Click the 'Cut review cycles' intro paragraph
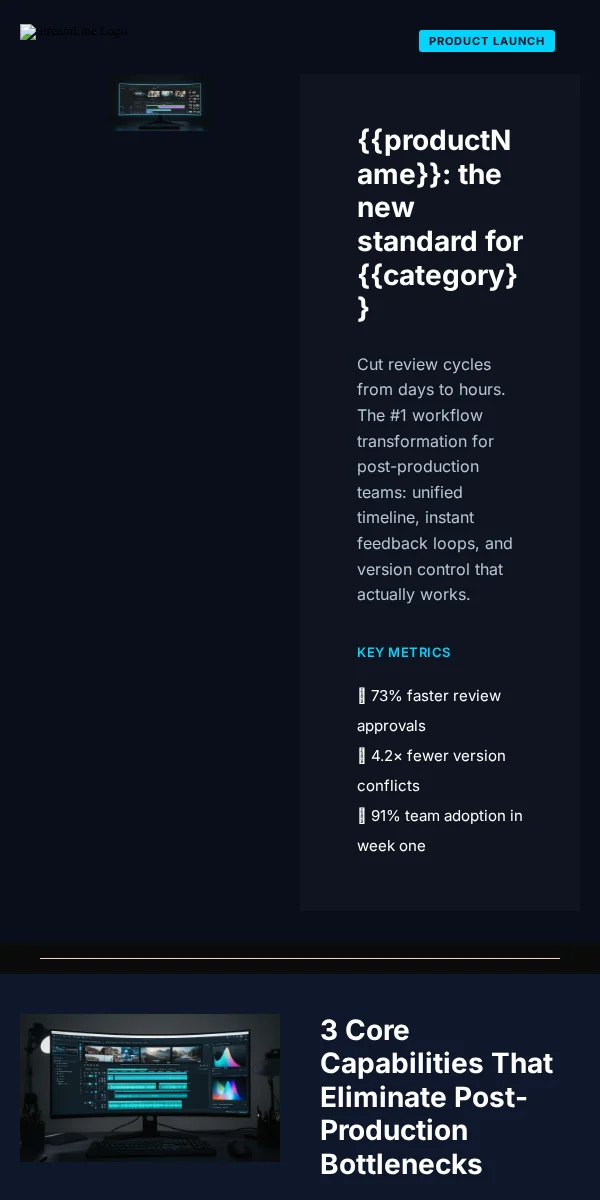This screenshot has width=600, height=1200. (x=435, y=479)
